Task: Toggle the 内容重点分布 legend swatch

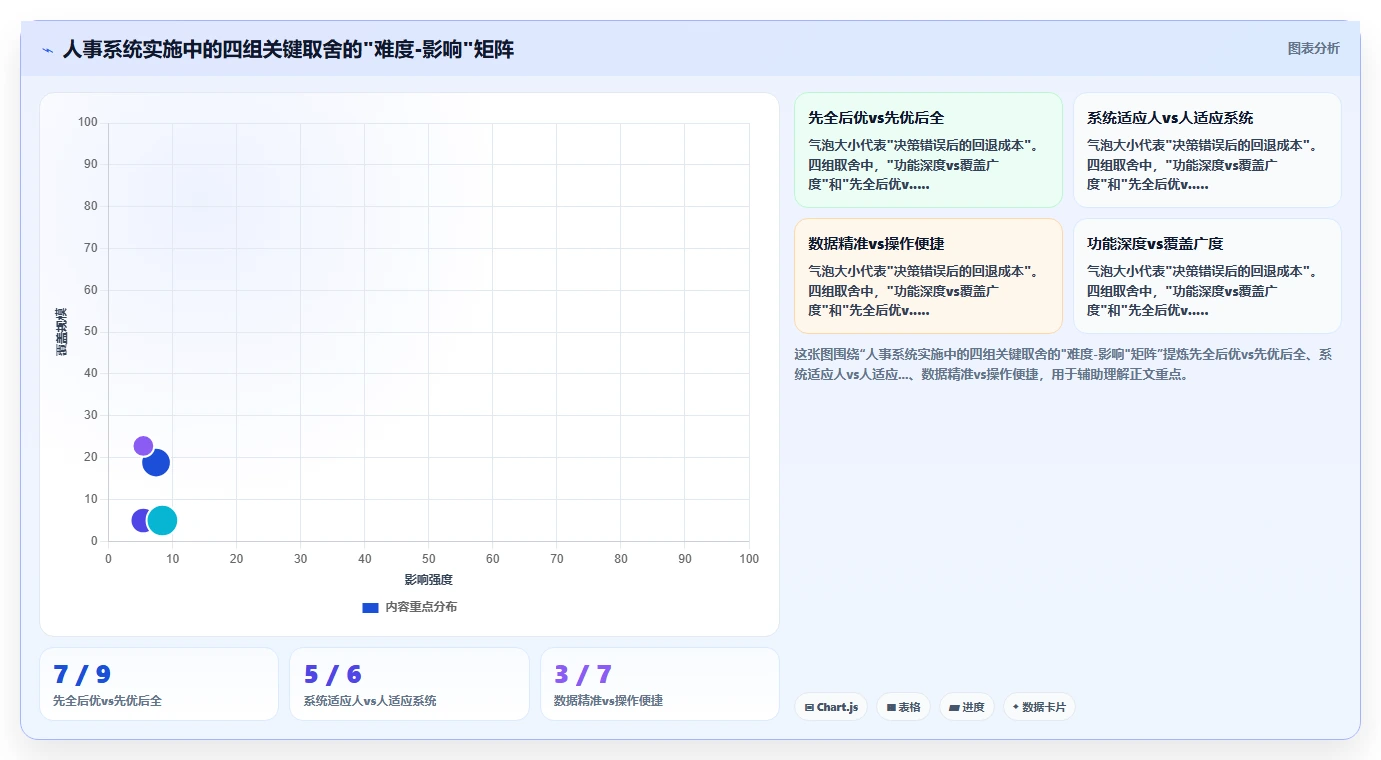Action: [370, 607]
